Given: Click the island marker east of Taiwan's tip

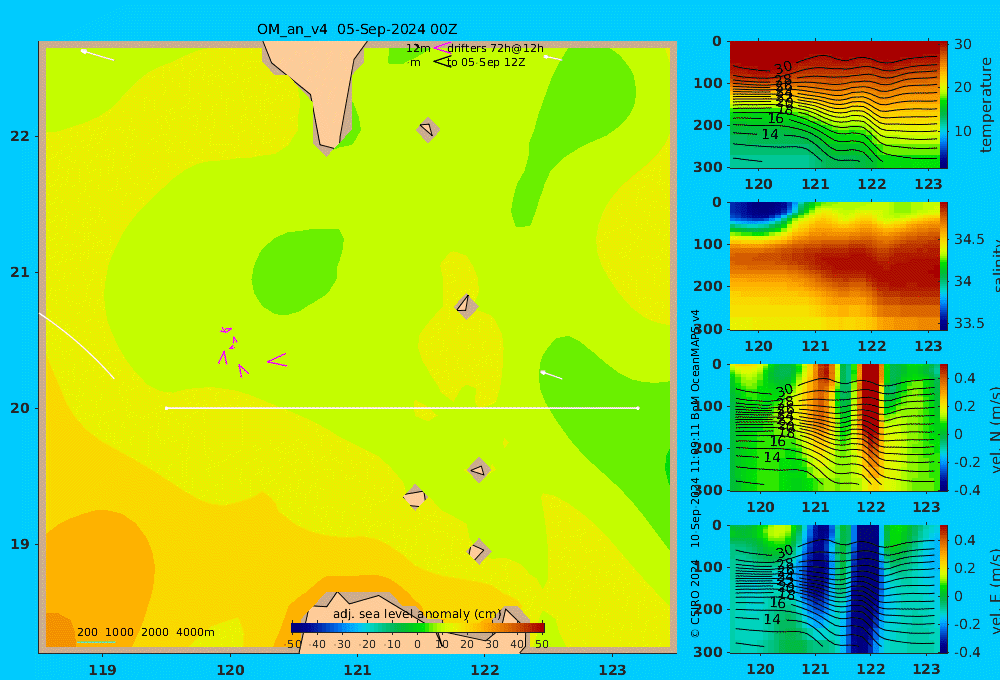Looking at the screenshot, I should click(x=428, y=129).
